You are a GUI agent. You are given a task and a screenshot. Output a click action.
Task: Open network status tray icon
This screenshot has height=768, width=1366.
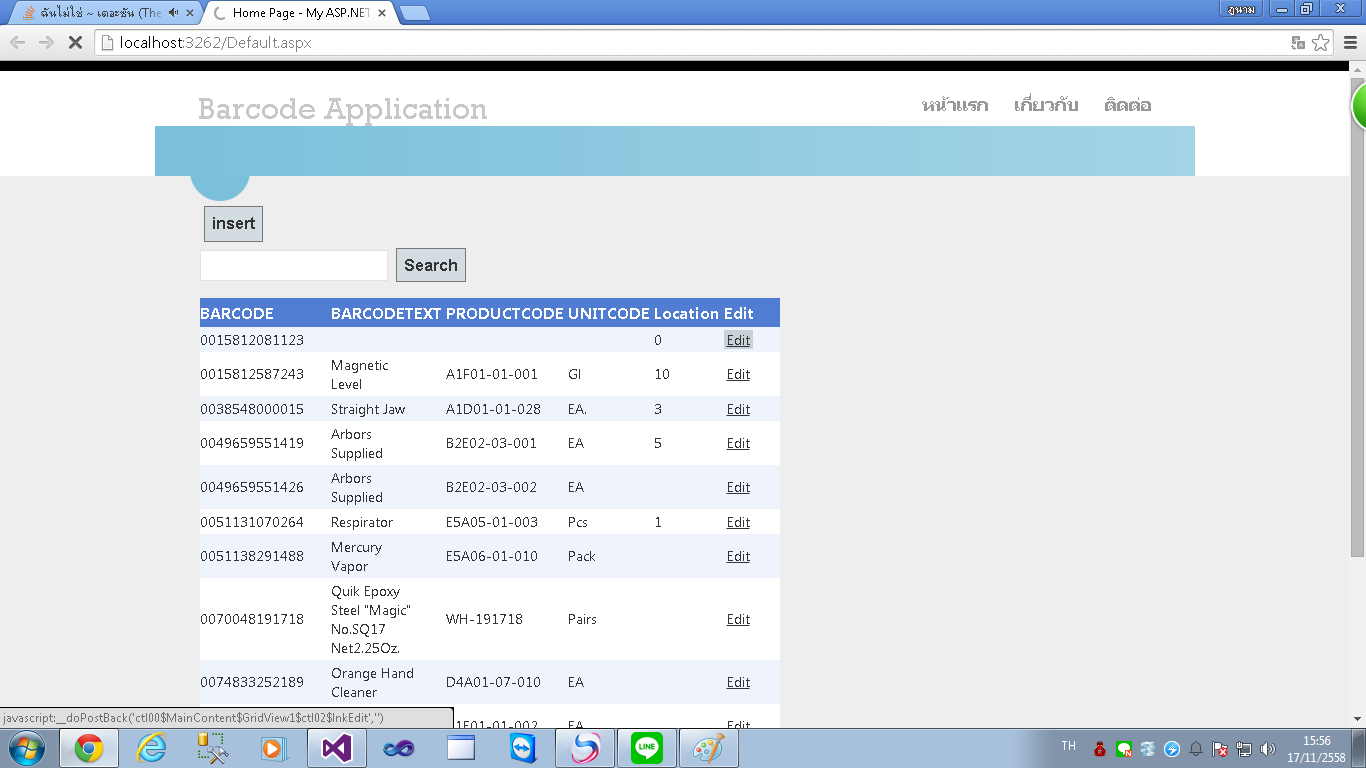click(x=1244, y=749)
